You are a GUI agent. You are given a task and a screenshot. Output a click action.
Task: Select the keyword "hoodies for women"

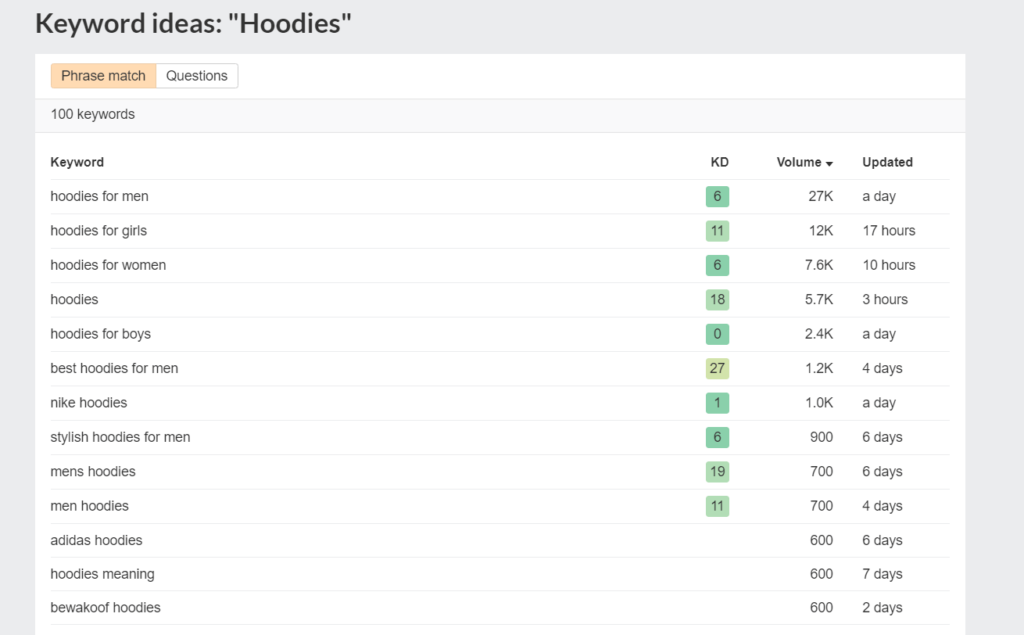click(108, 265)
